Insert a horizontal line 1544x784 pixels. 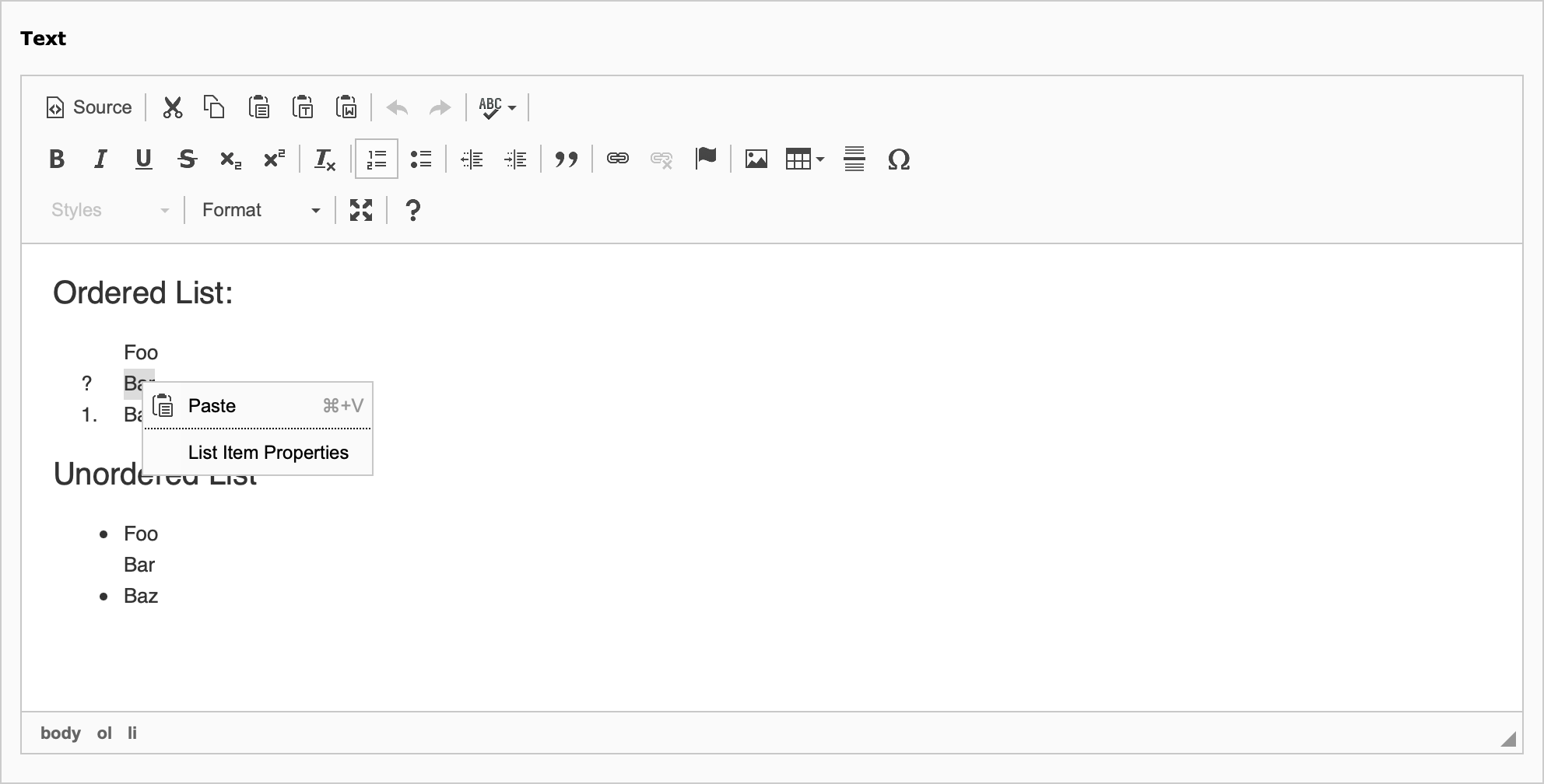(854, 159)
